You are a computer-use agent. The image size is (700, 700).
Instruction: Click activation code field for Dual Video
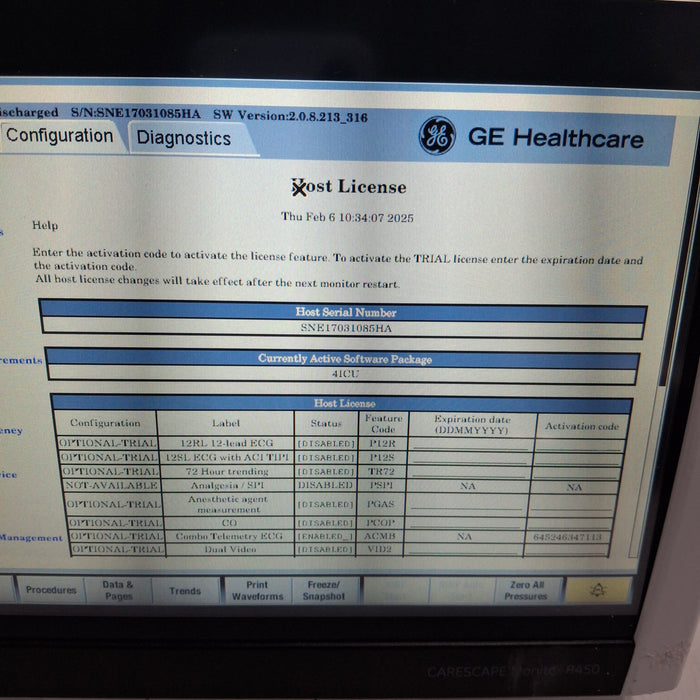(566, 550)
